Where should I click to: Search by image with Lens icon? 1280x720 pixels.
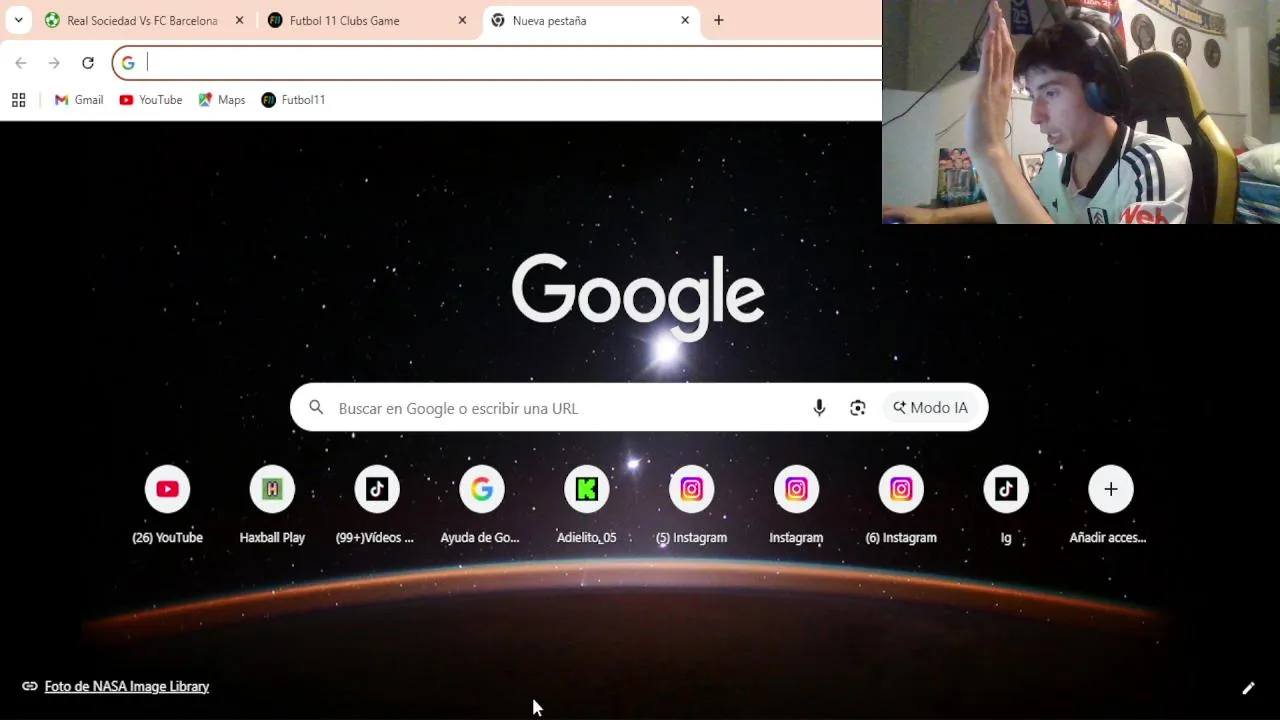(858, 408)
